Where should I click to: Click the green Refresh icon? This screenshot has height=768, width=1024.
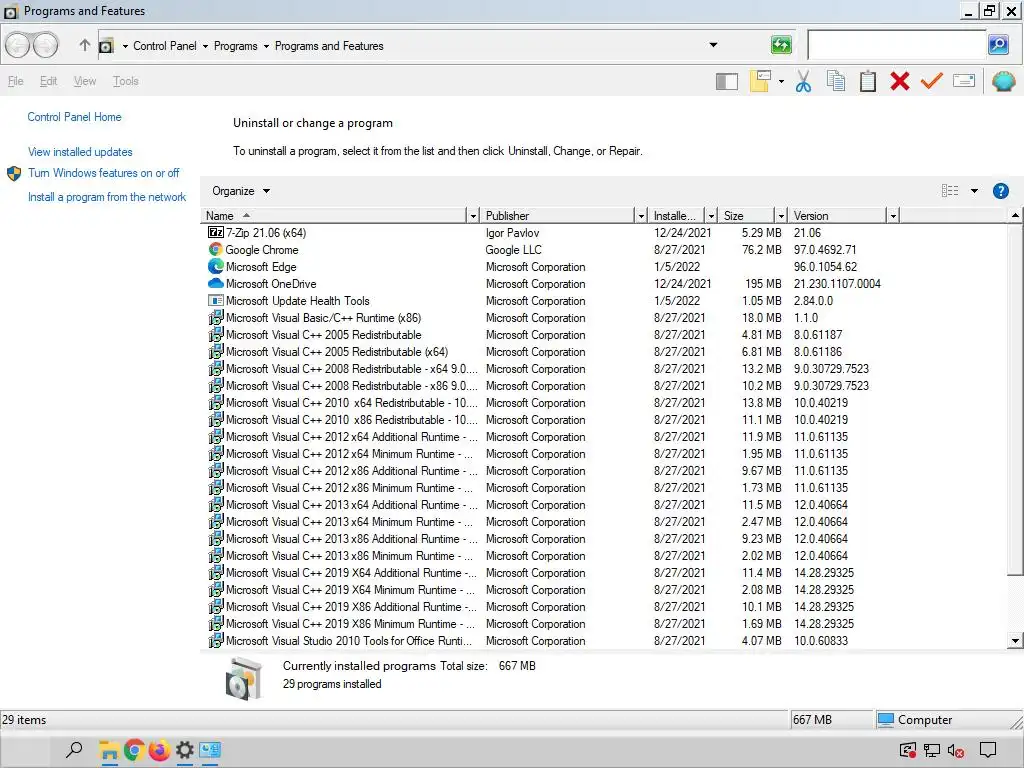coord(781,45)
